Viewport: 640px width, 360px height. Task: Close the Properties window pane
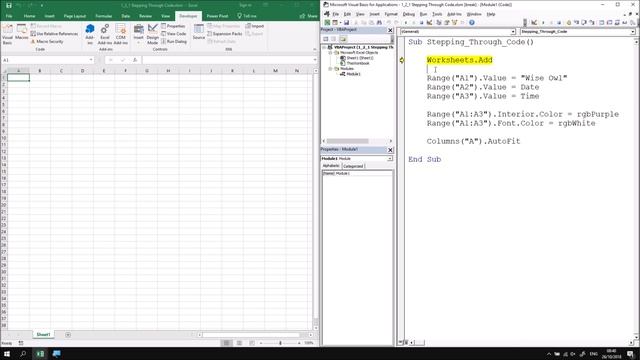[390, 150]
